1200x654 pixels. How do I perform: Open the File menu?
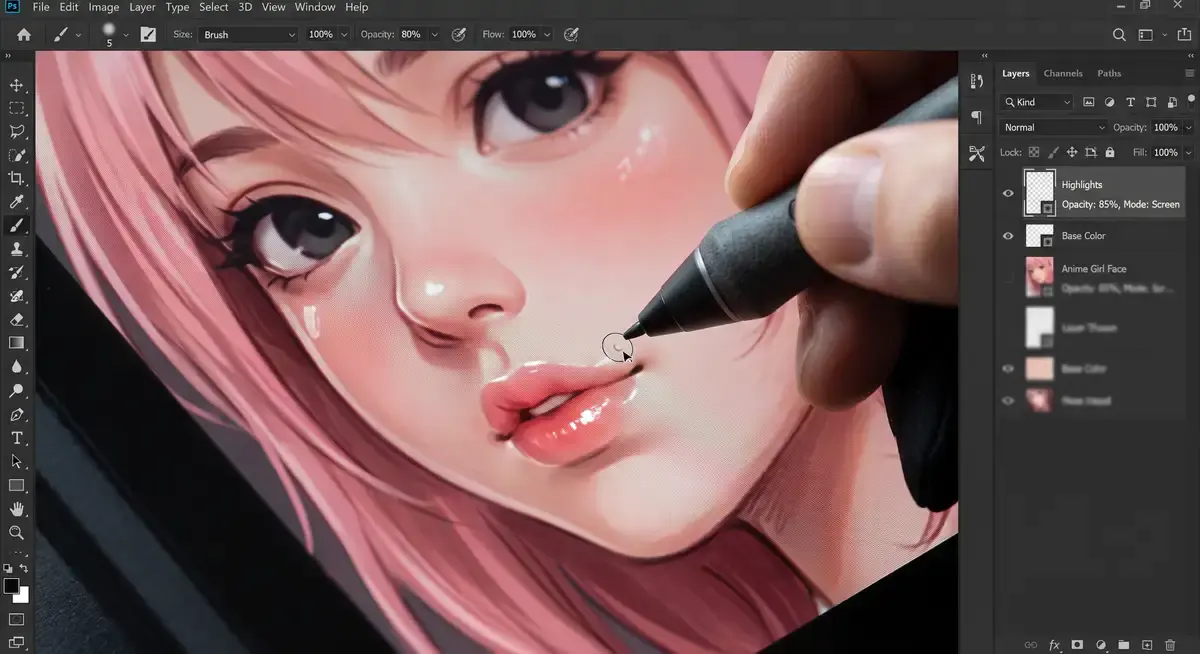(x=41, y=7)
